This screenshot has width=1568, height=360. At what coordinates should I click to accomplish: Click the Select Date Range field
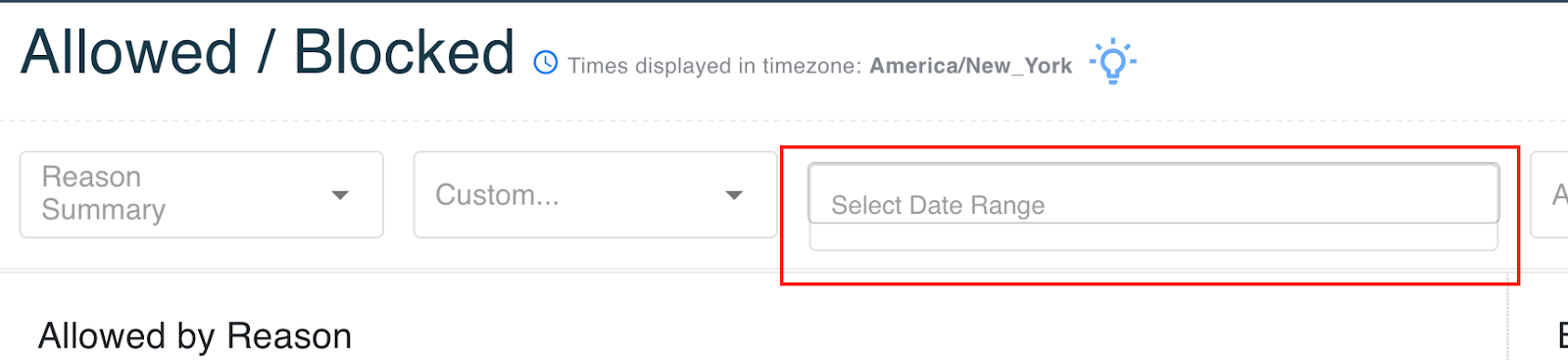1153,193
